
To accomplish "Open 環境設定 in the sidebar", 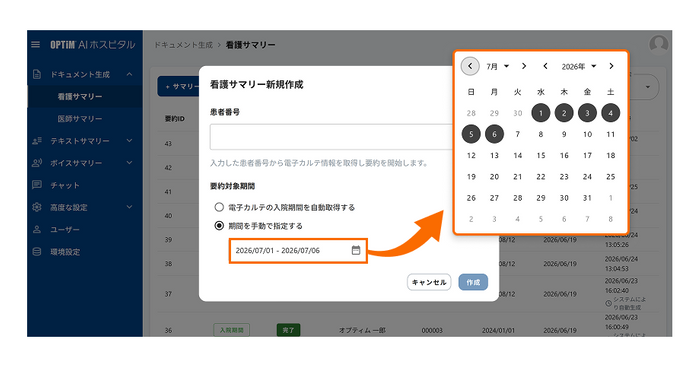I will (x=65, y=252).
